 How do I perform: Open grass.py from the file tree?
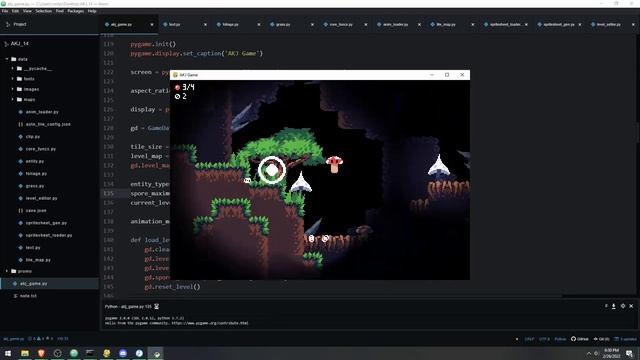pyautogui.click(x=35, y=186)
